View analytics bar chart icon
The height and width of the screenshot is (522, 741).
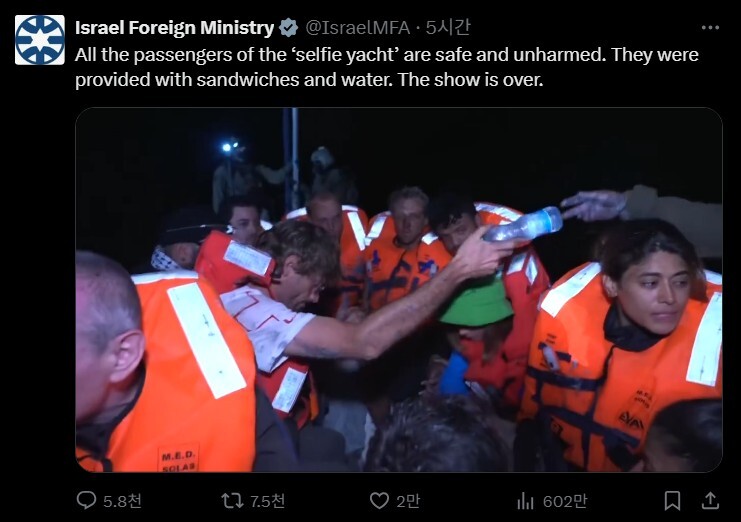click(526, 501)
